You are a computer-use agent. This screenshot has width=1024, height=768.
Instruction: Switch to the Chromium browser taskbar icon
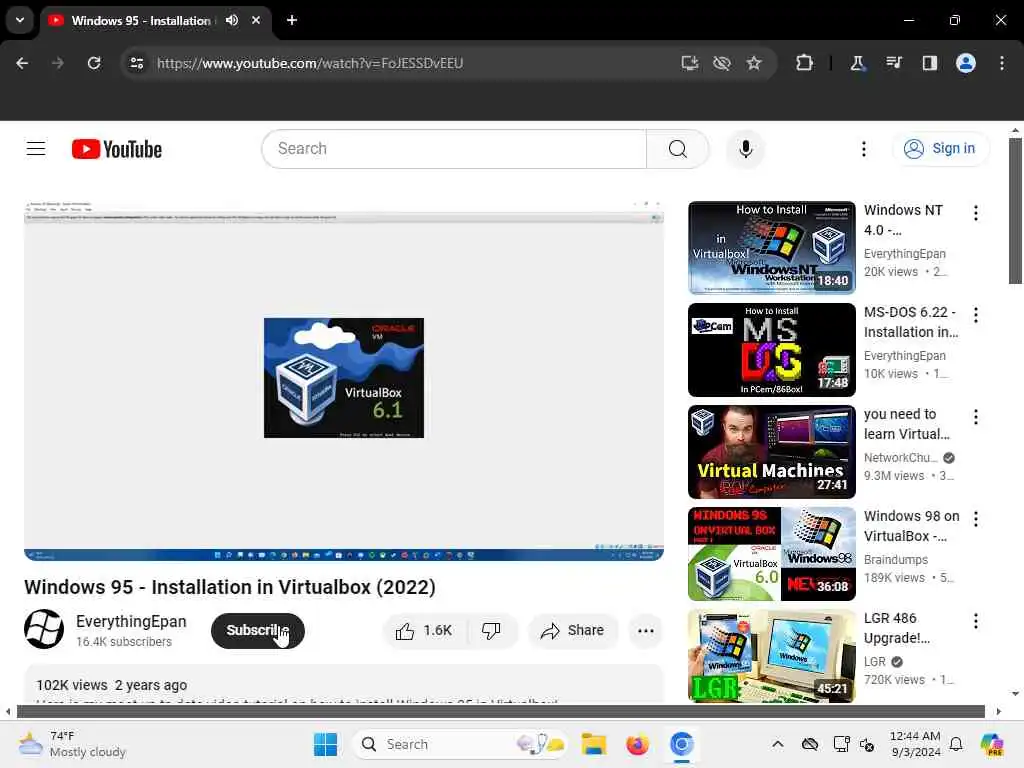(x=680, y=744)
